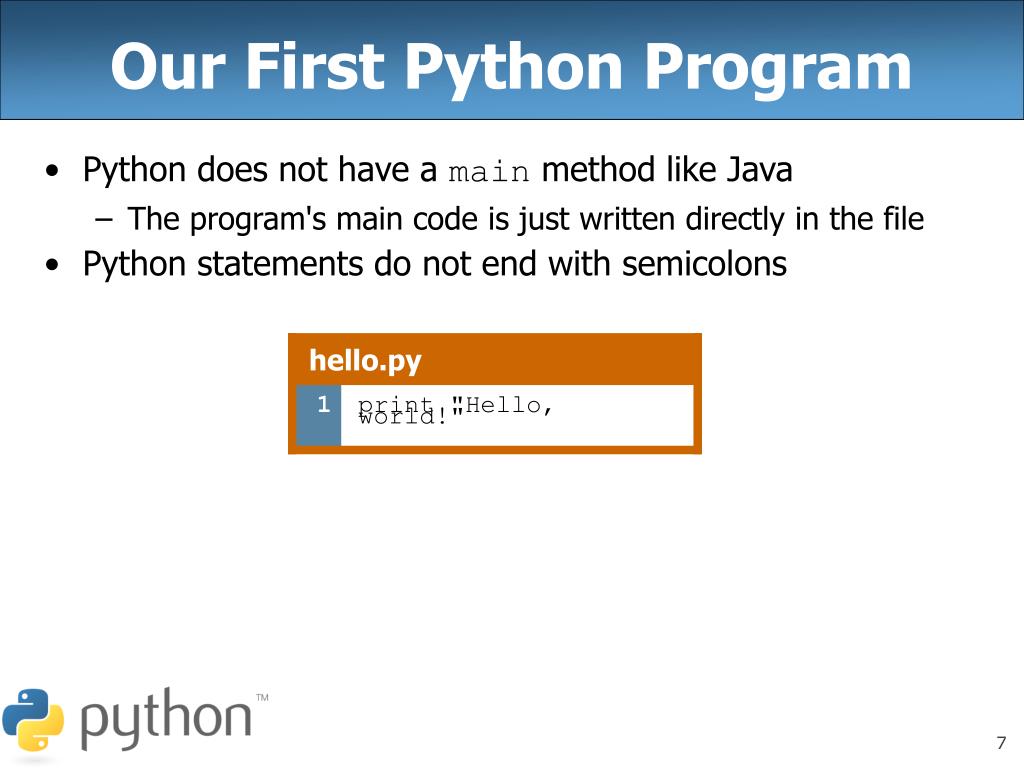Screen dimensions: 1024x768
Task: Click the Python snake logo icon
Action: tap(33, 719)
